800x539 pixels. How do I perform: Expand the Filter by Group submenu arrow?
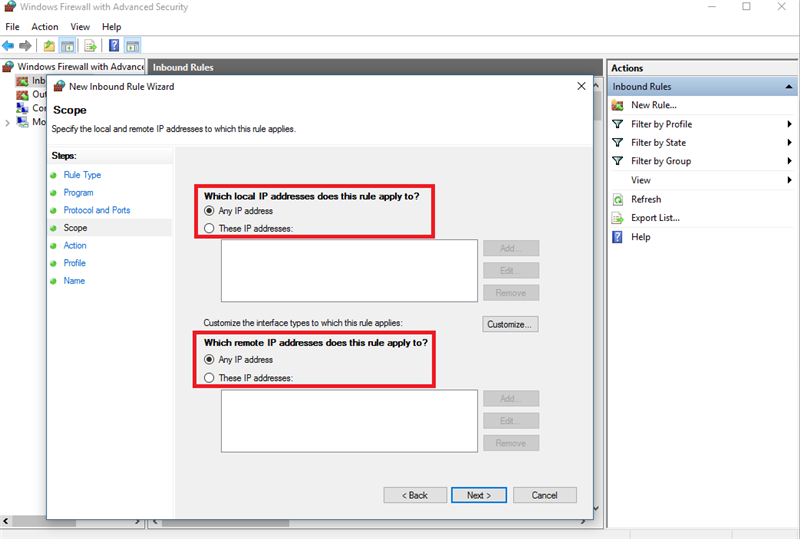coord(789,161)
